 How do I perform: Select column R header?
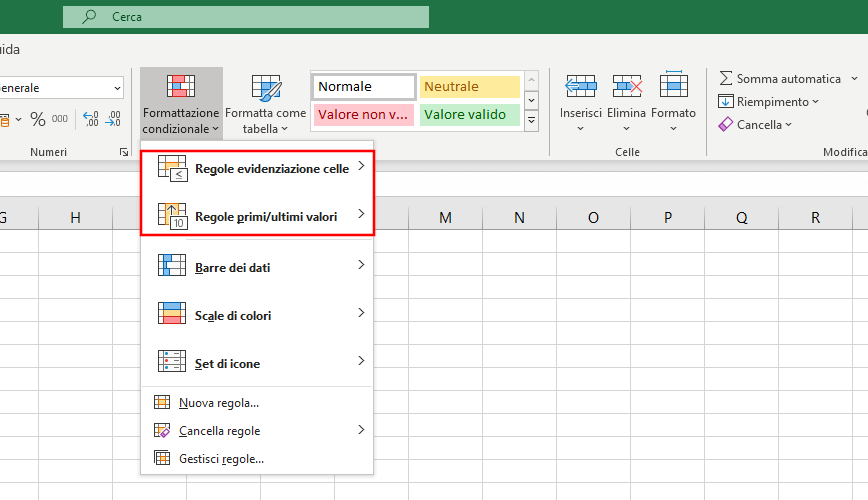click(x=815, y=218)
